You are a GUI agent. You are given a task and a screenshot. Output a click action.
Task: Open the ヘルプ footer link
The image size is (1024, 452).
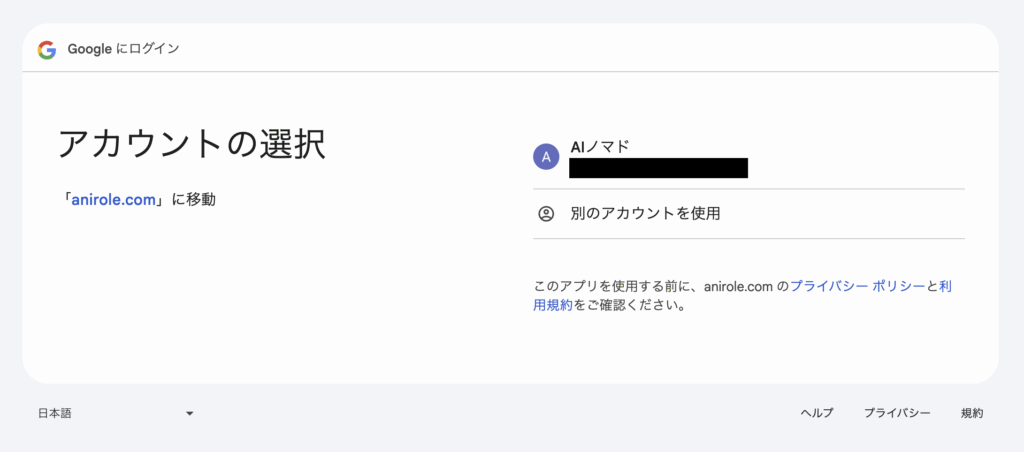[x=817, y=413]
